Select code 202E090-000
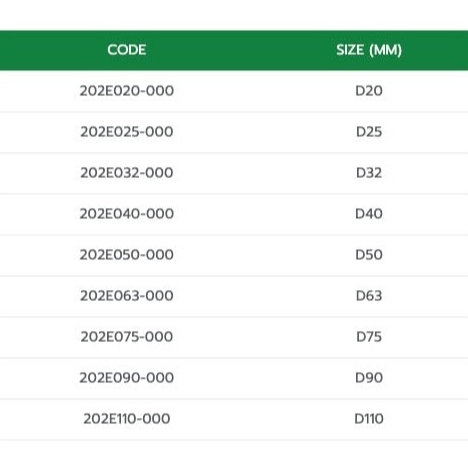Image resolution: width=468 pixels, height=468 pixels. click(x=127, y=378)
